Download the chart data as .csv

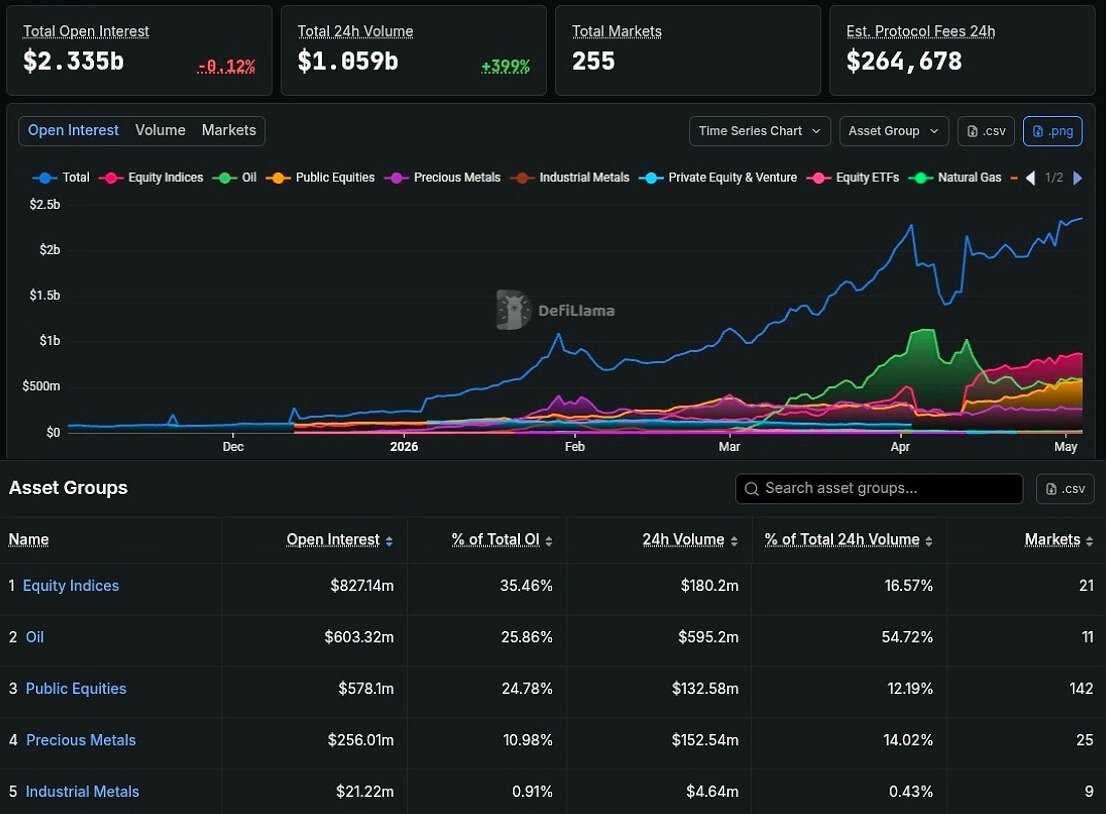pyautogui.click(x=986, y=131)
